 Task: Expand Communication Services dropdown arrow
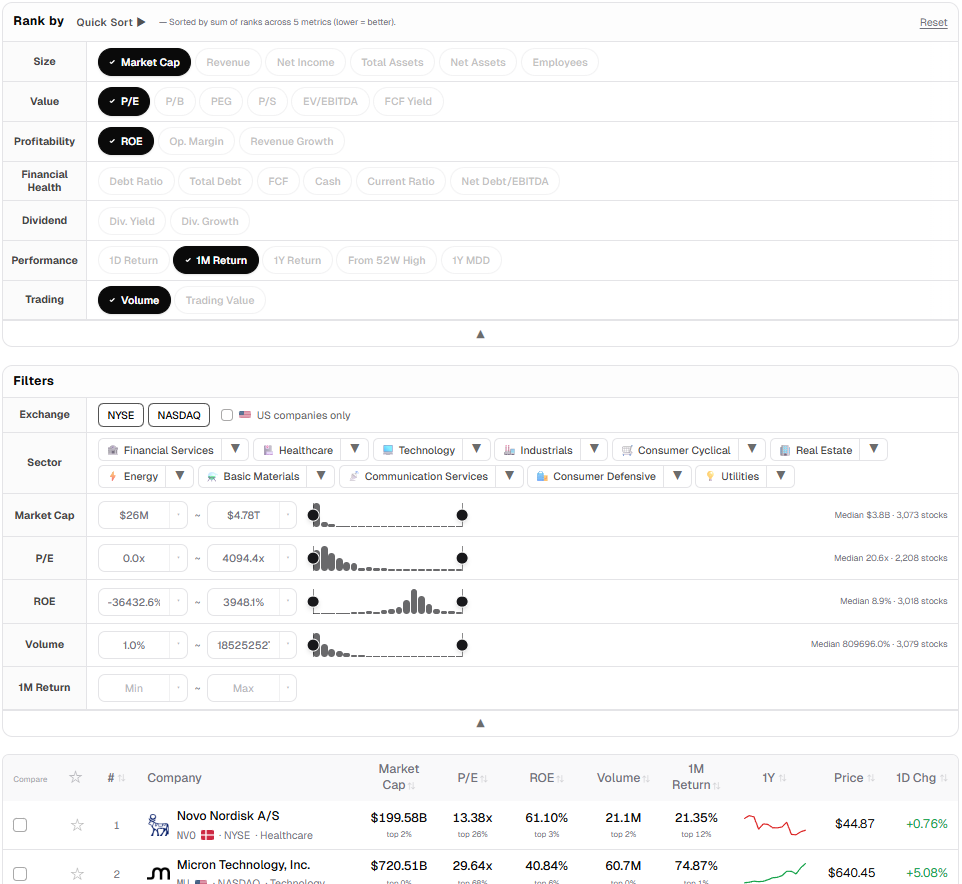point(509,476)
